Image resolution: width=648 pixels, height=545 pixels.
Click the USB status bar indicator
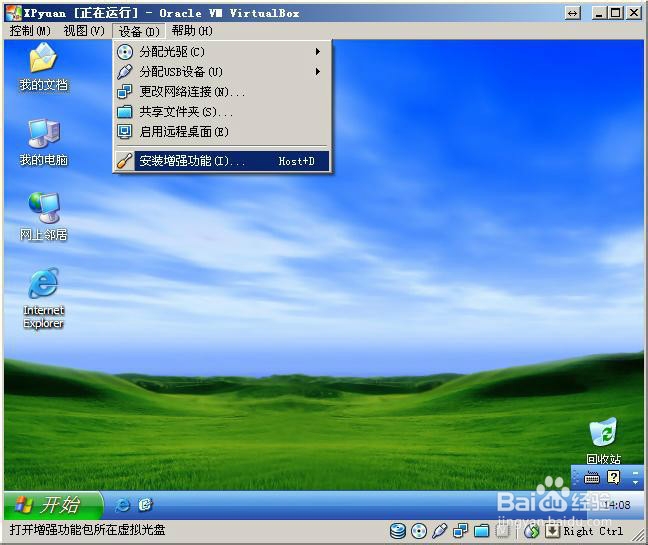(440, 531)
